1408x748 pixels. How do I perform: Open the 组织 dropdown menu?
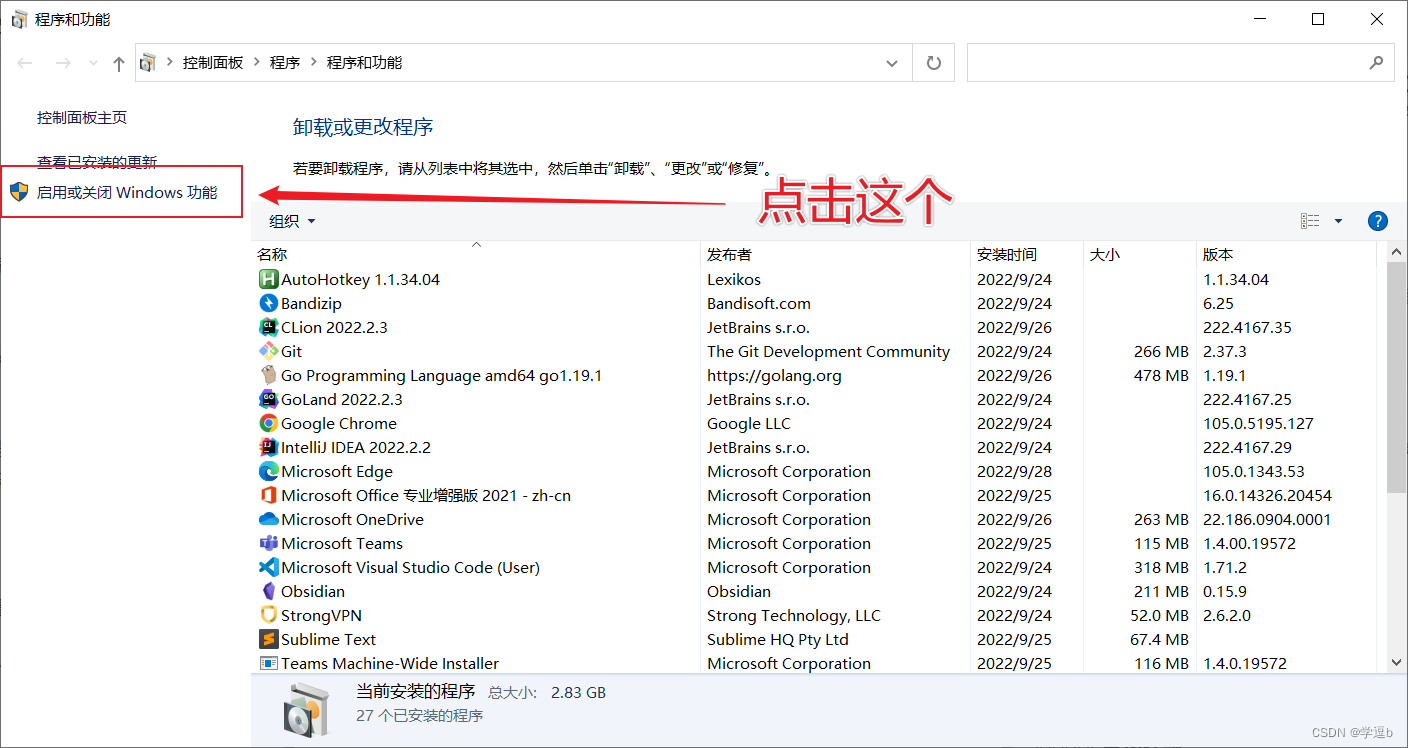click(292, 221)
